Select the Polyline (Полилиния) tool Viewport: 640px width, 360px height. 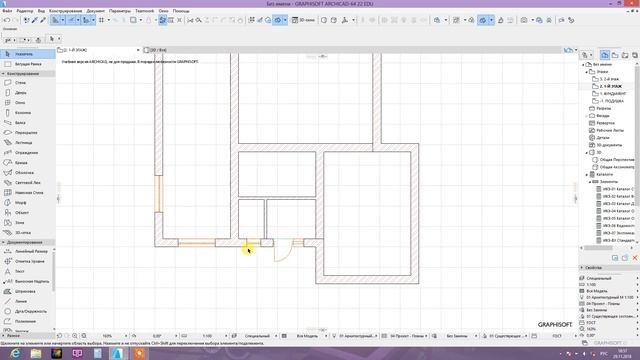(x=26, y=321)
